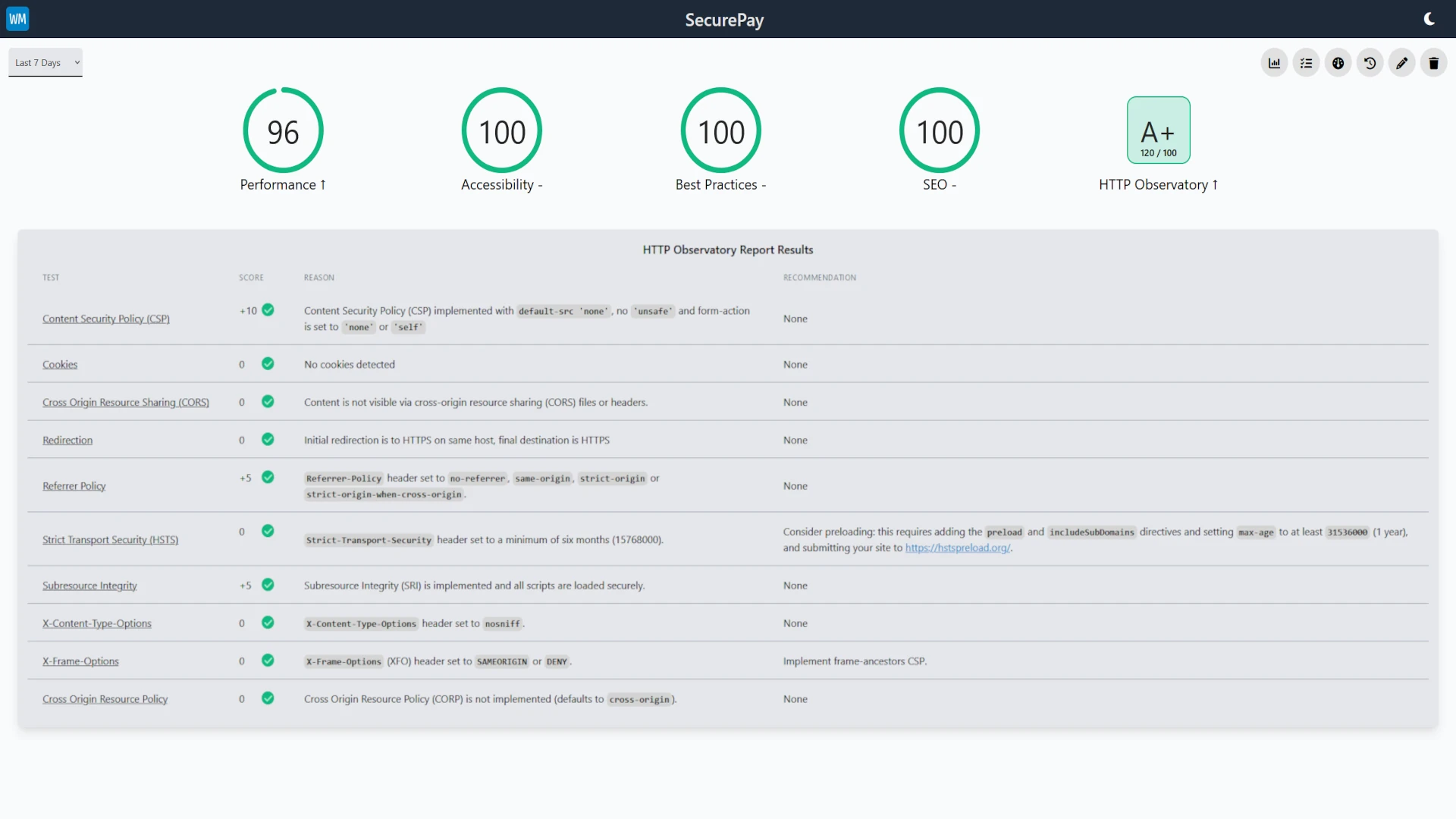Screen dimensions: 1456x819
Task: Toggle the X-Frame-Options pass indicator
Action: 268,660
